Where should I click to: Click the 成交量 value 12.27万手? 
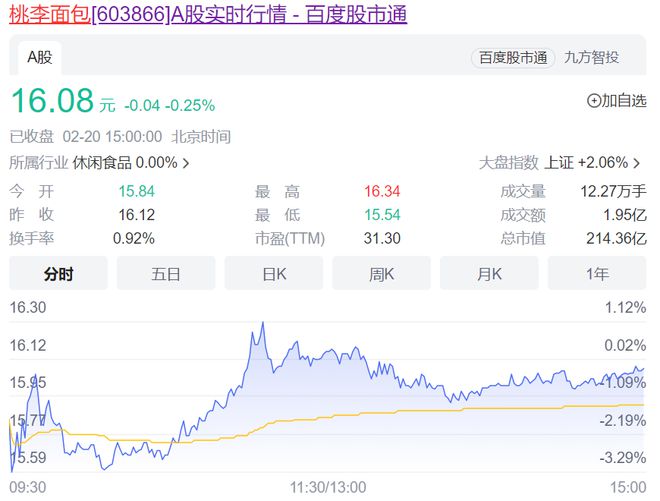(x=613, y=191)
